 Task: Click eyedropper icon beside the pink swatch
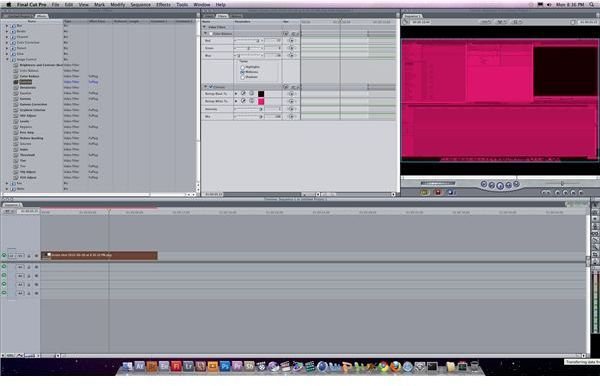click(243, 101)
